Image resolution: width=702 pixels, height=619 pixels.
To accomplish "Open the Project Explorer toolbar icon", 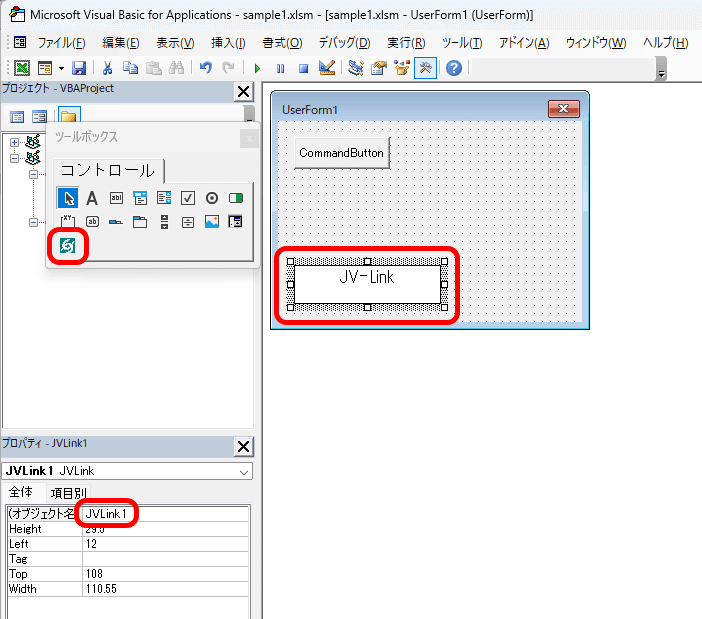I will [355, 68].
